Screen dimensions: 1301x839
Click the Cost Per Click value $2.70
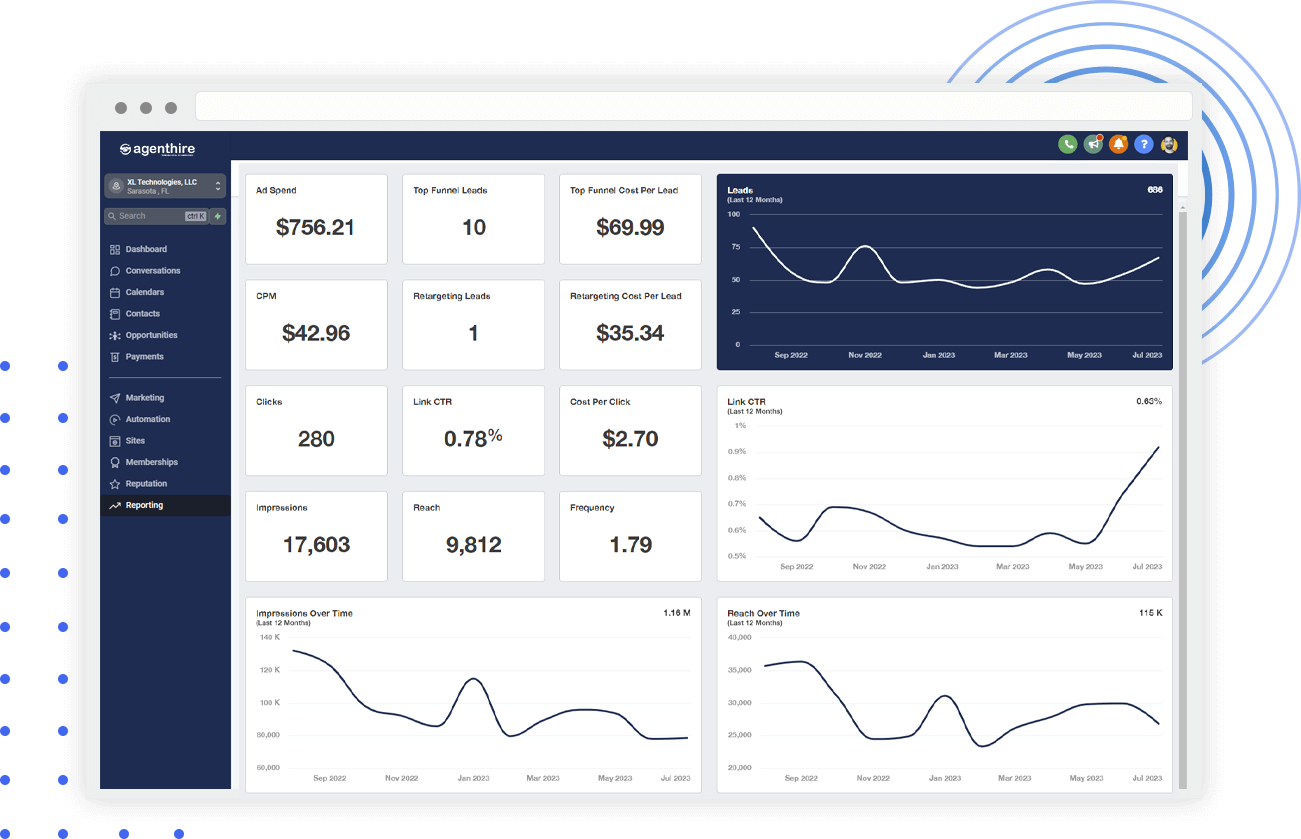coord(630,439)
